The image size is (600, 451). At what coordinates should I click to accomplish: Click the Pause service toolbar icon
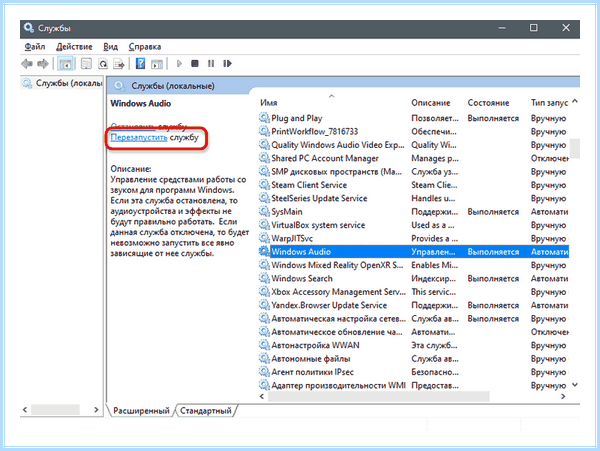tap(211, 63)
